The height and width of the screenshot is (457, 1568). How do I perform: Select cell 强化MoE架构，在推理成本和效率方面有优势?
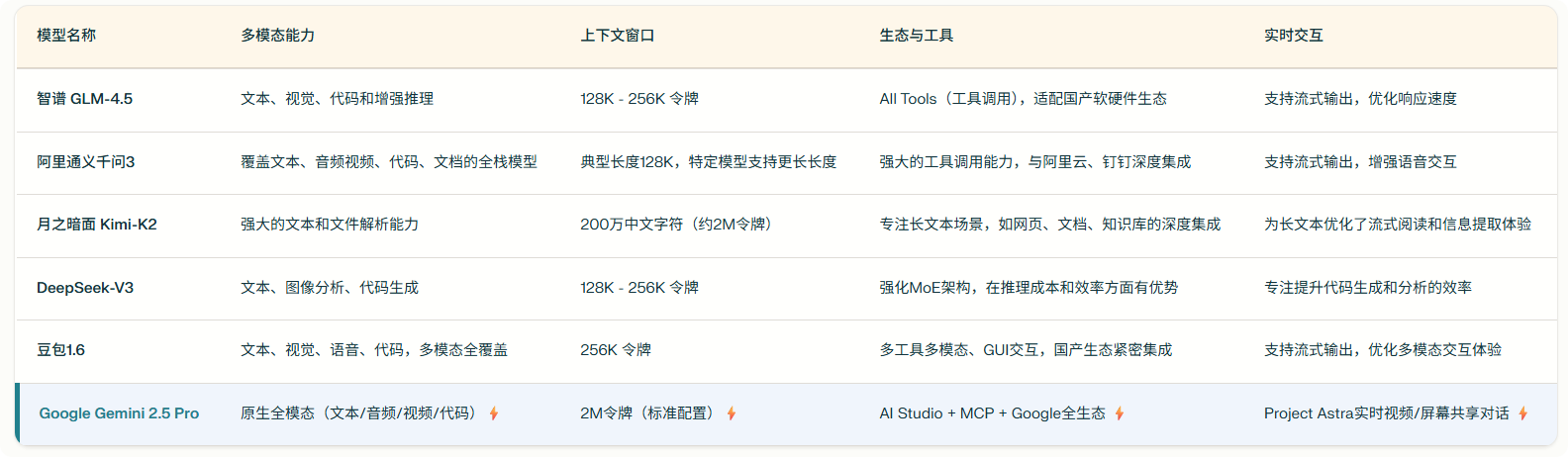(x=1029, y=288)
